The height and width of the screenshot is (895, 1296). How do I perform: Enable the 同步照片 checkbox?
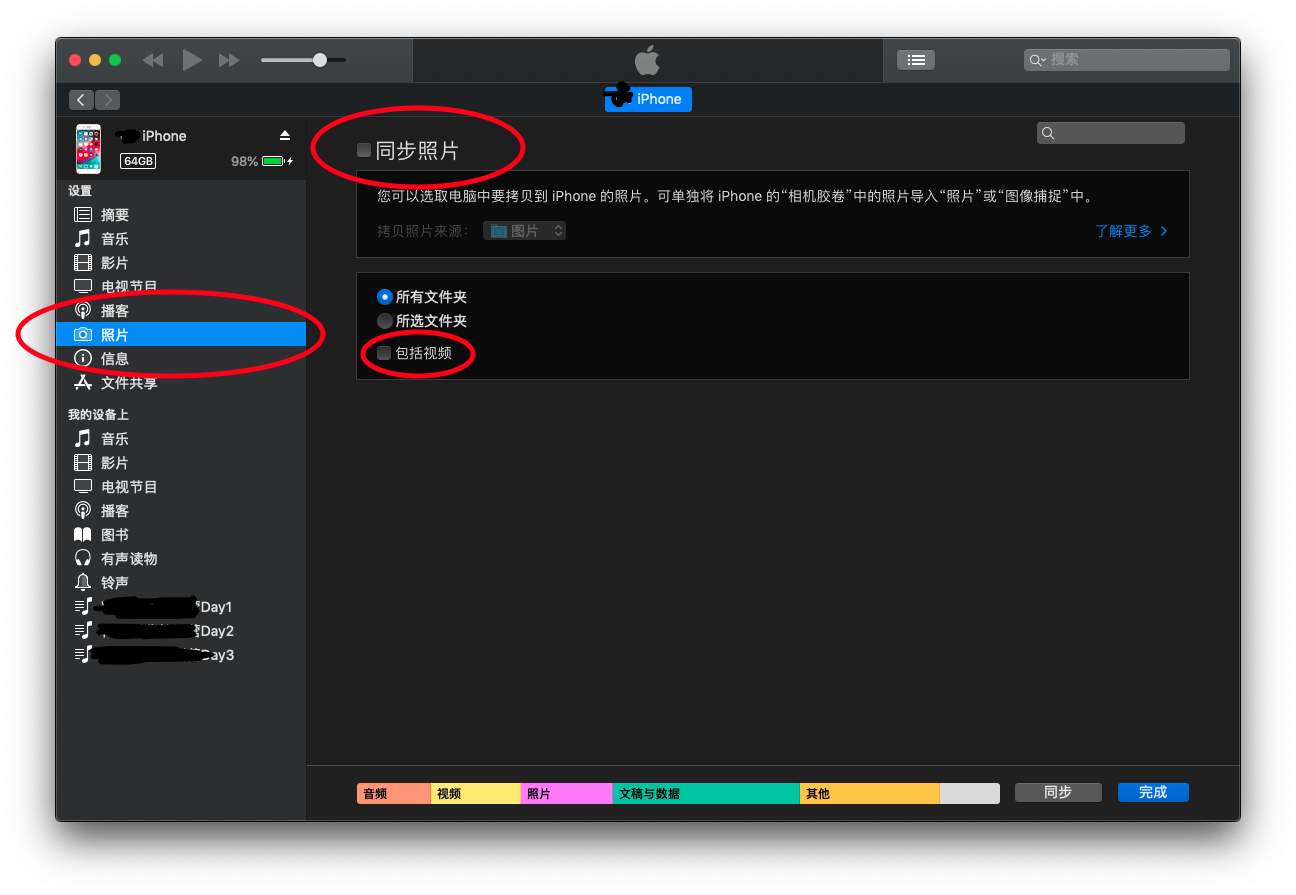pos(364,150)
